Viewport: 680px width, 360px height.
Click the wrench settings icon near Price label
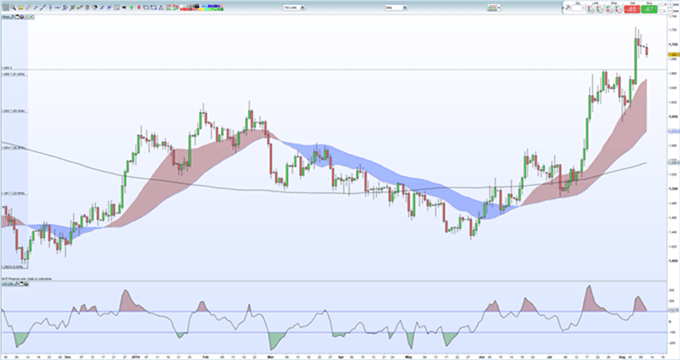click(13, 17)
